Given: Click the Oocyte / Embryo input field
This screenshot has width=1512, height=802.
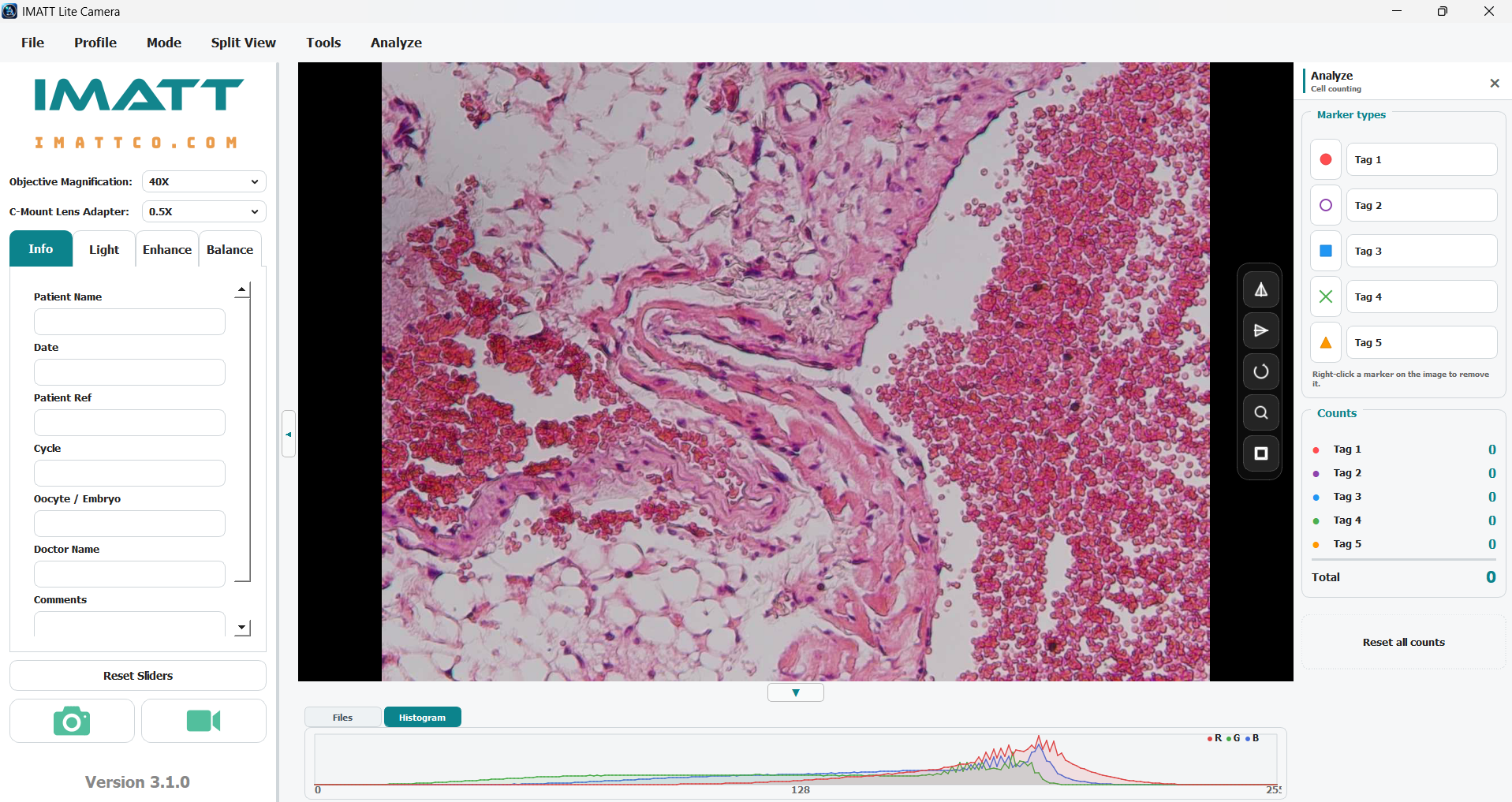Looking at the screenshot, I should [x=129, y=524].
